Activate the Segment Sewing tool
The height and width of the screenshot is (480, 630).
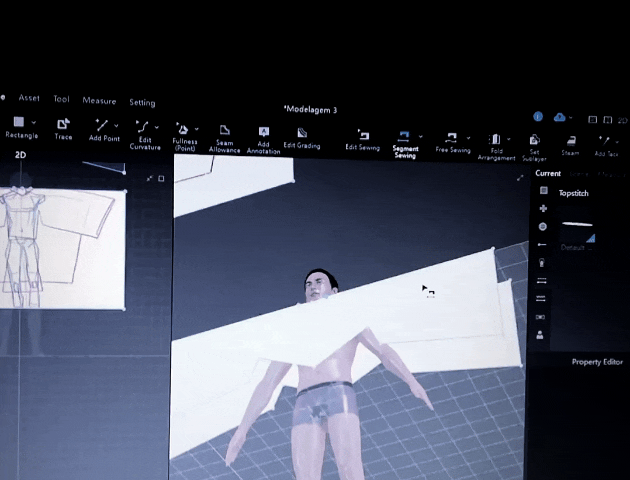[404, 144]
